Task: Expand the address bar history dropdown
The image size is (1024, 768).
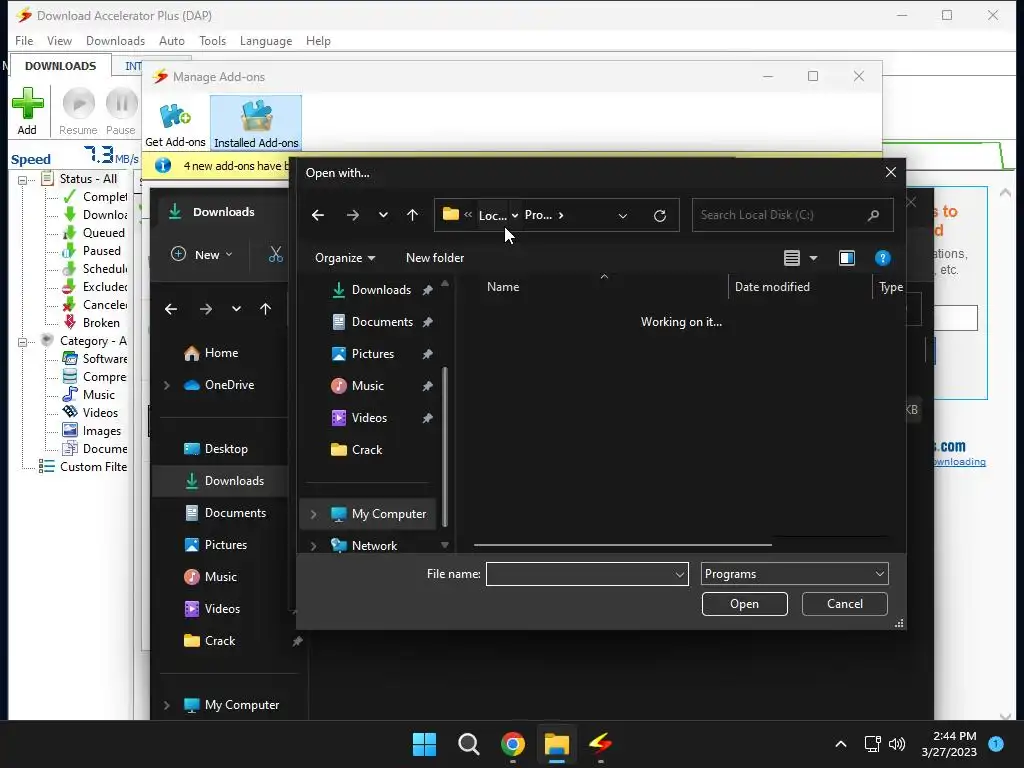Action: tap(622, 216)
